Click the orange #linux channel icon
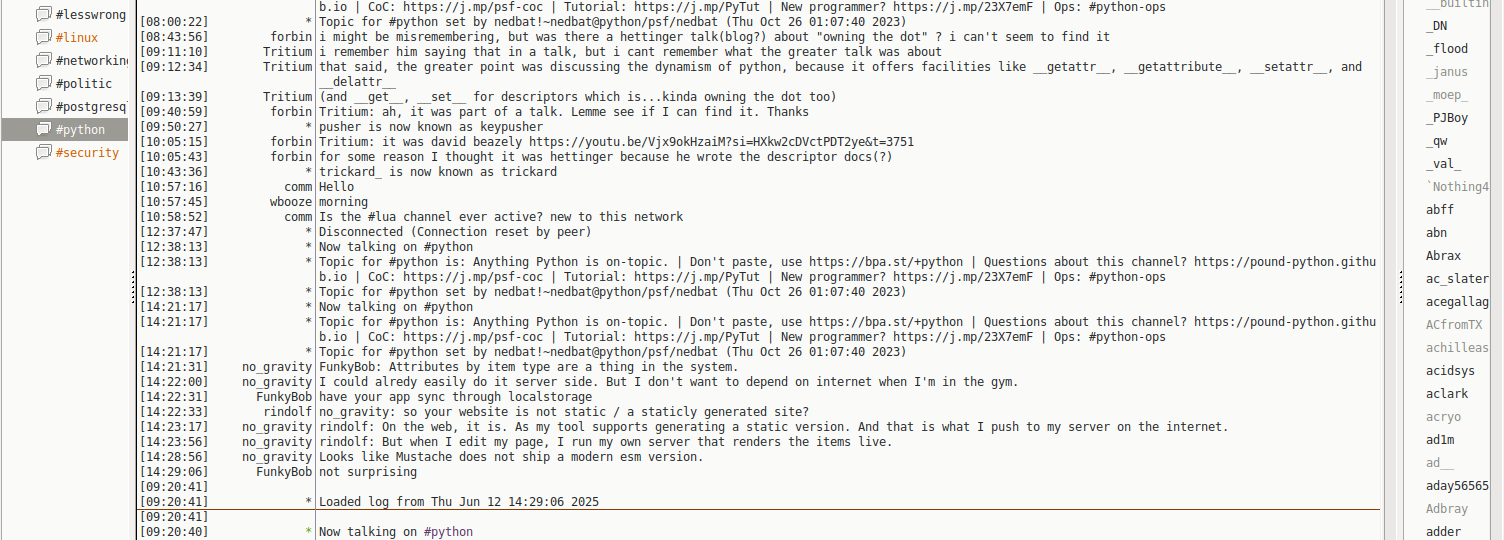The height and width of the screenshot is (540, 1504). coord(43,37)
